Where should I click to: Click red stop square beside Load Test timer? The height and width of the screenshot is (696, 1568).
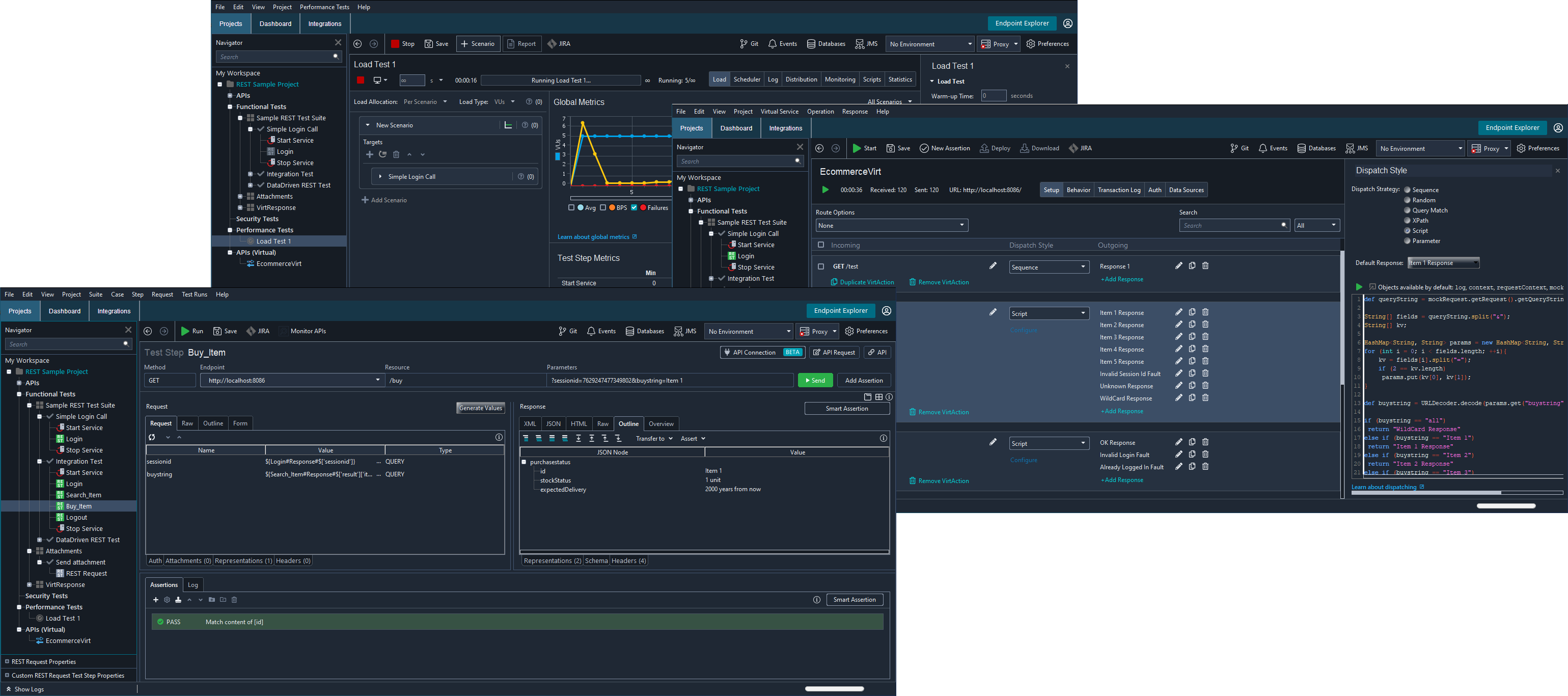click(x=361, y=81)
